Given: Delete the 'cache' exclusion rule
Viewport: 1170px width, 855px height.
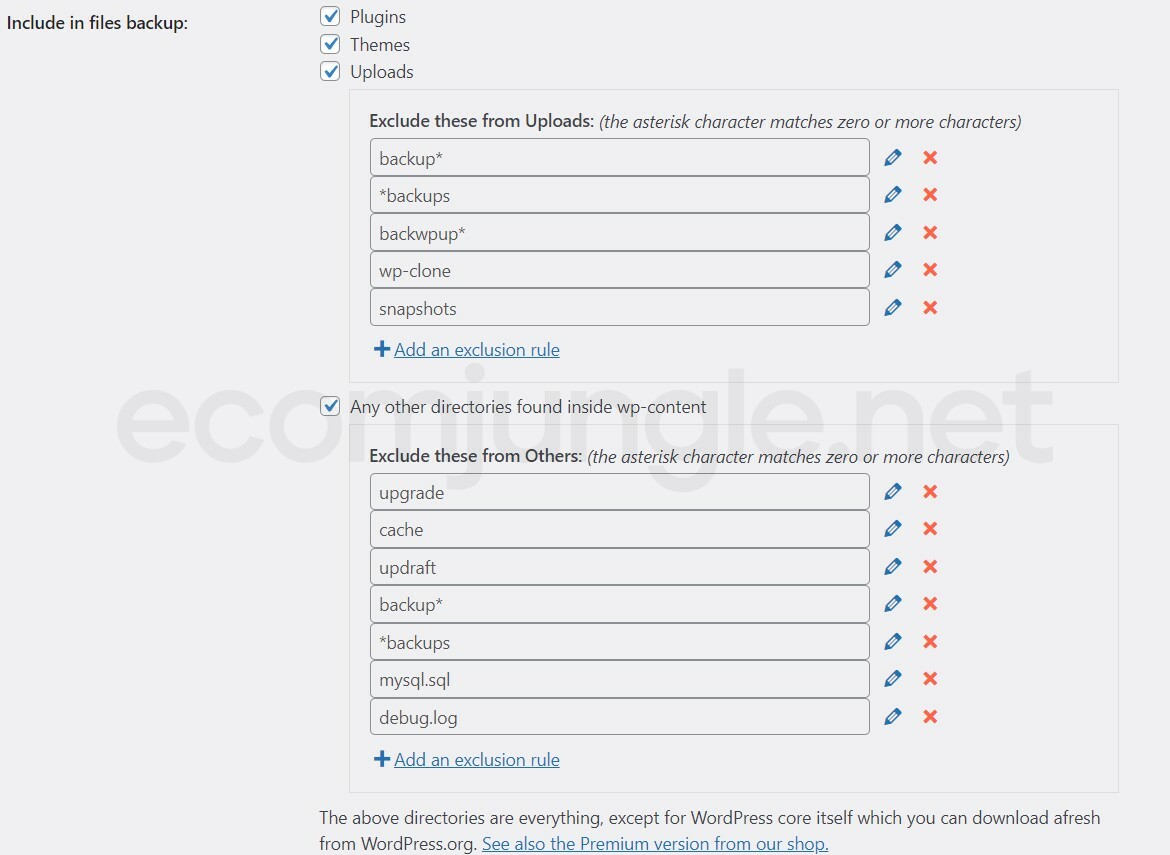Looking at the screenshot, I should tap(930, 529).
